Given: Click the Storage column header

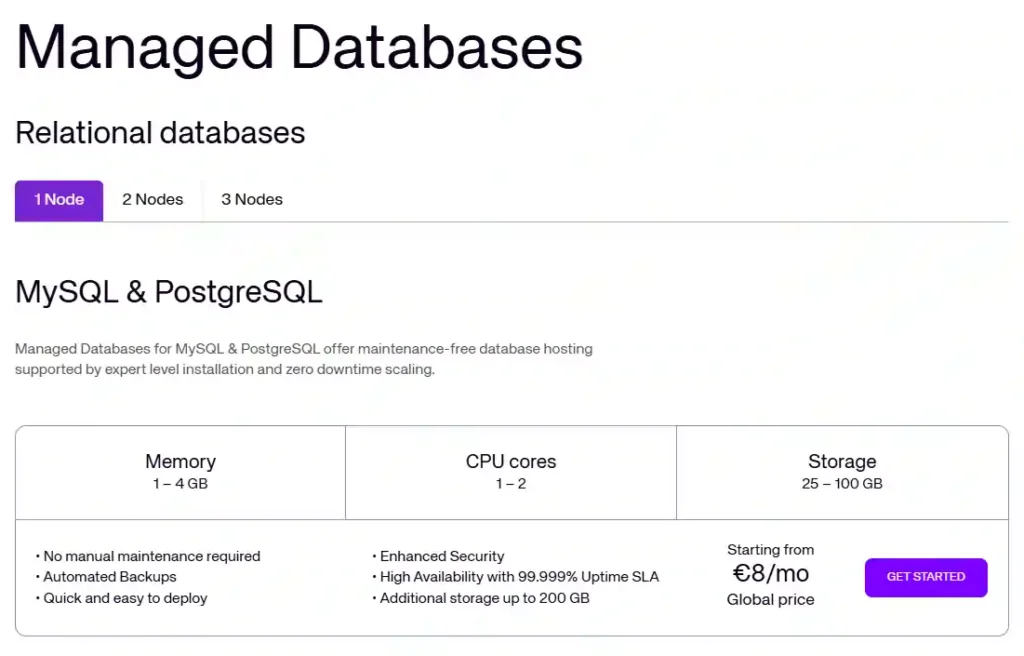Looking at the screenshot, I should click(842, 461).
